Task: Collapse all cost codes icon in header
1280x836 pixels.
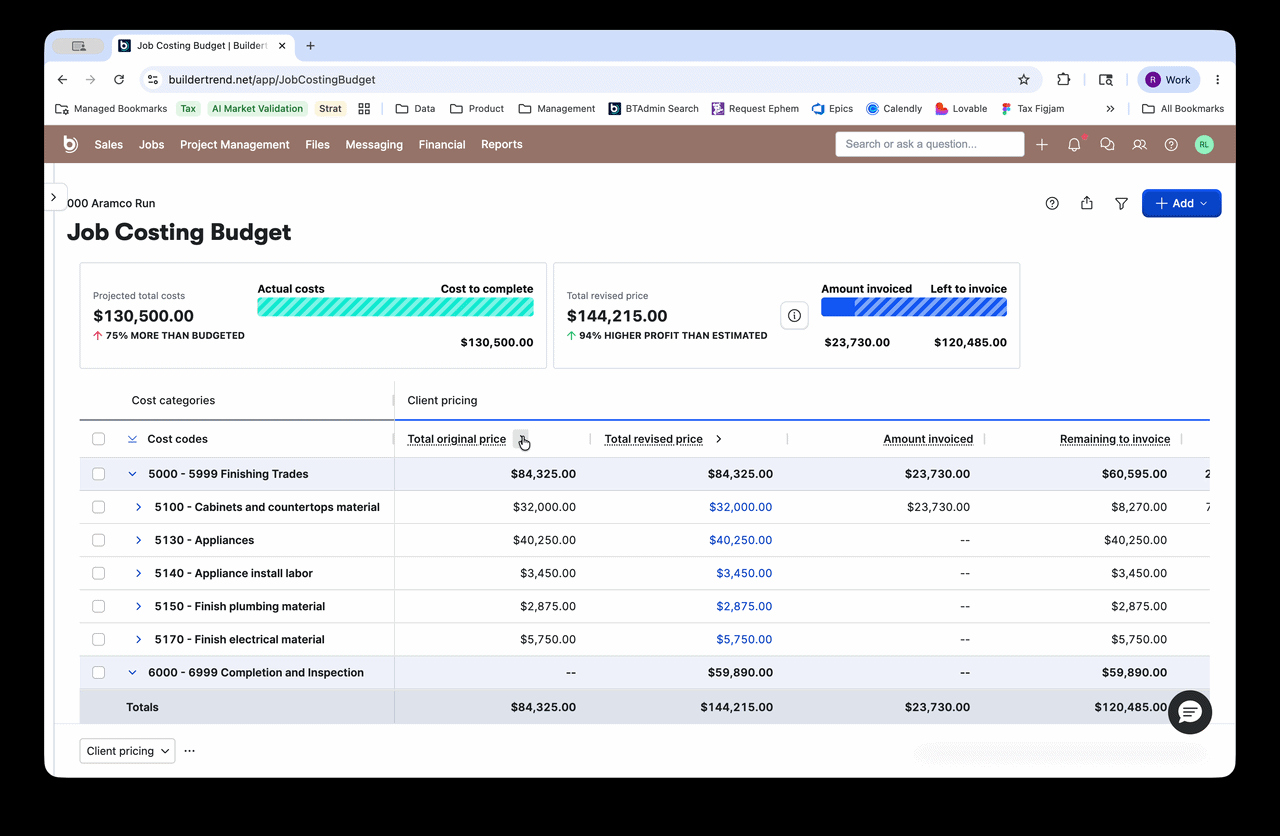Action: tap(132, 439)
